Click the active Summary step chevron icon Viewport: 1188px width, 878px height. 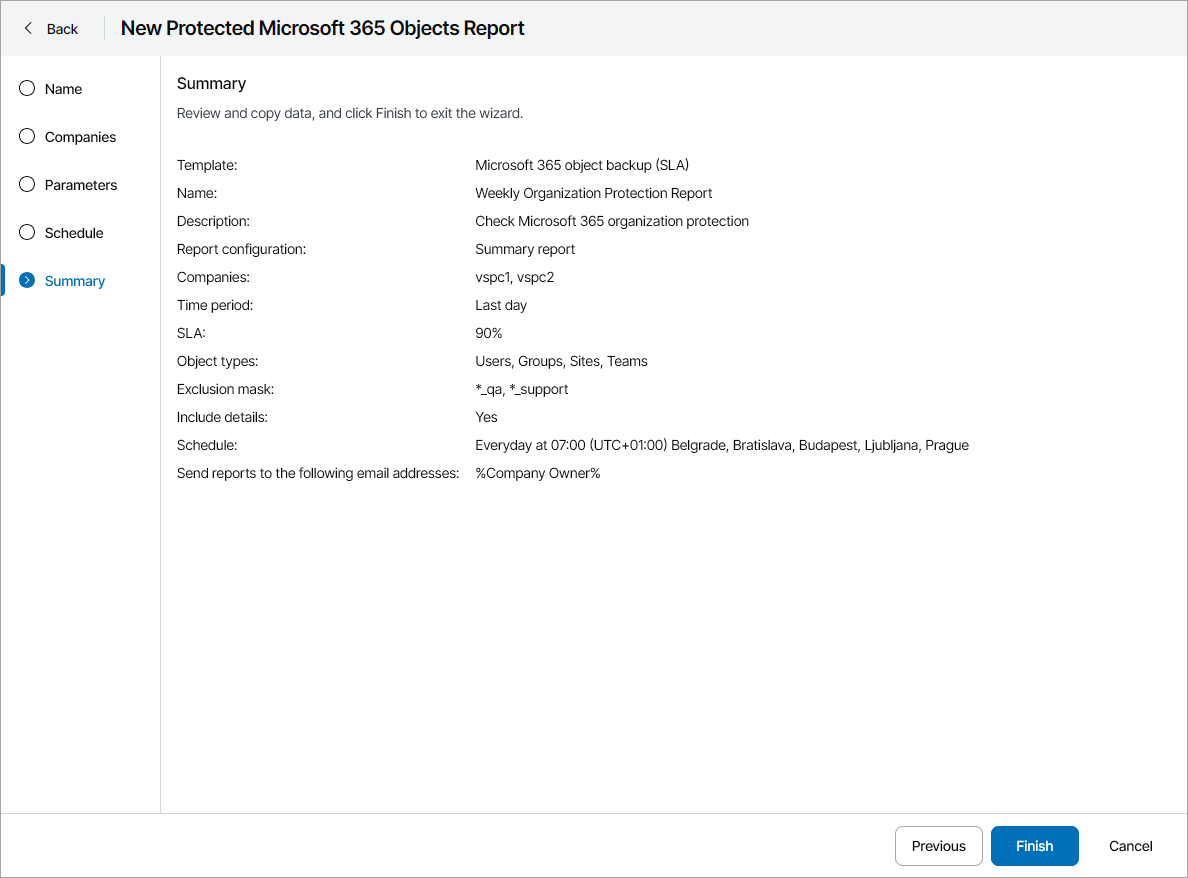[27, 280]
